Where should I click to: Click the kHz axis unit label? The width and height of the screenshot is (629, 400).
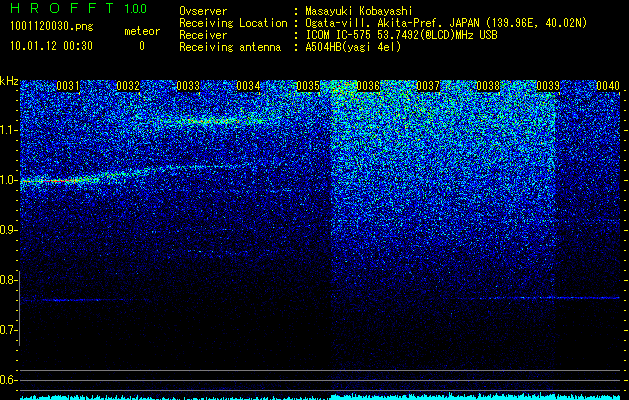coord(9,81)
